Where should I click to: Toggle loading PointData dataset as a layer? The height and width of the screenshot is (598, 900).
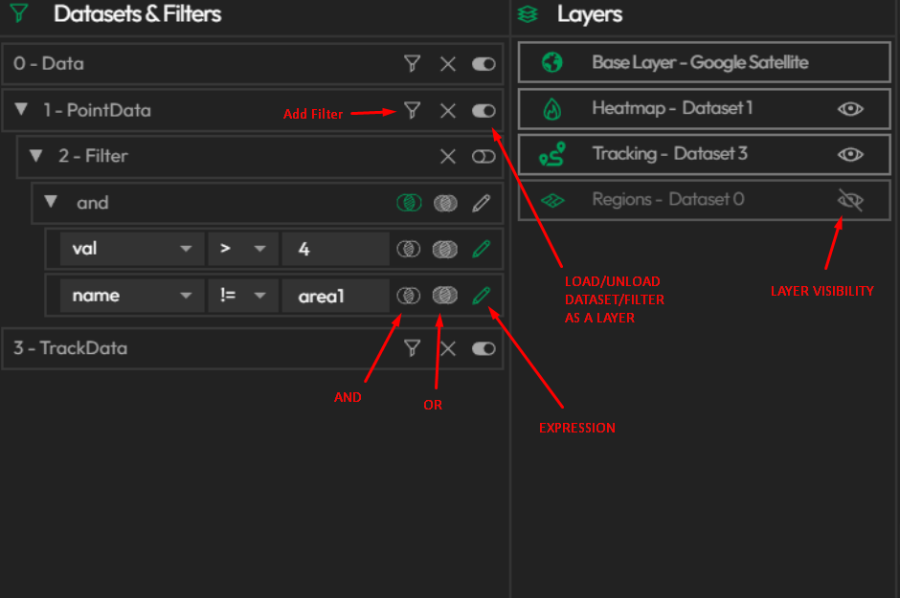483,112
